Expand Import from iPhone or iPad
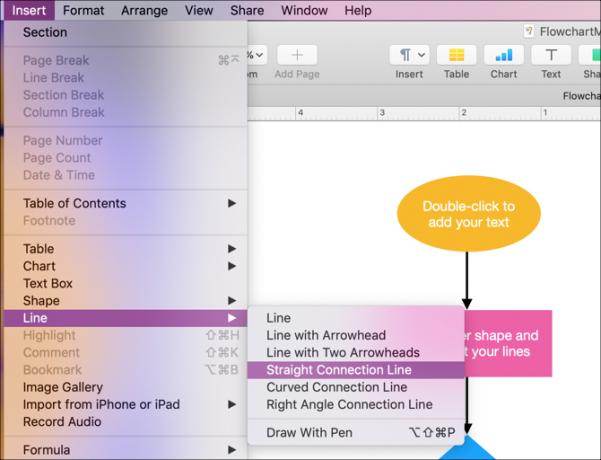This screenshot has height=460, width=601. [x=126, y=404]
